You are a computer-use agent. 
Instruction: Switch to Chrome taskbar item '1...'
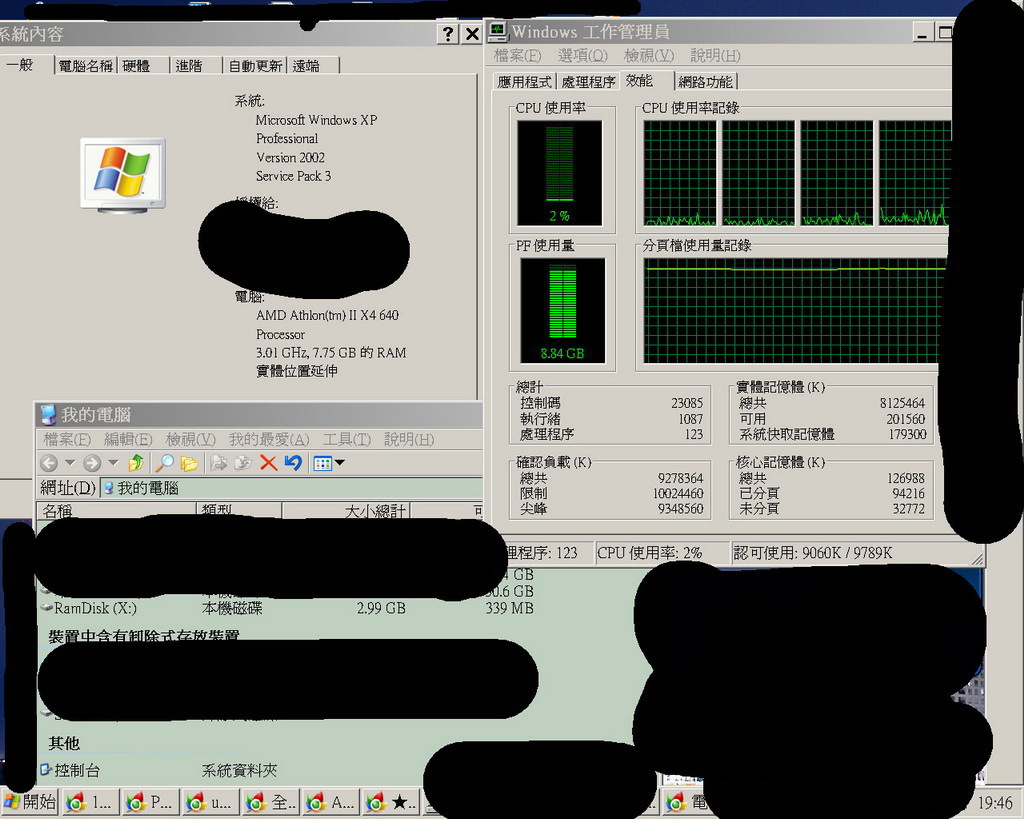pos(89,802)
